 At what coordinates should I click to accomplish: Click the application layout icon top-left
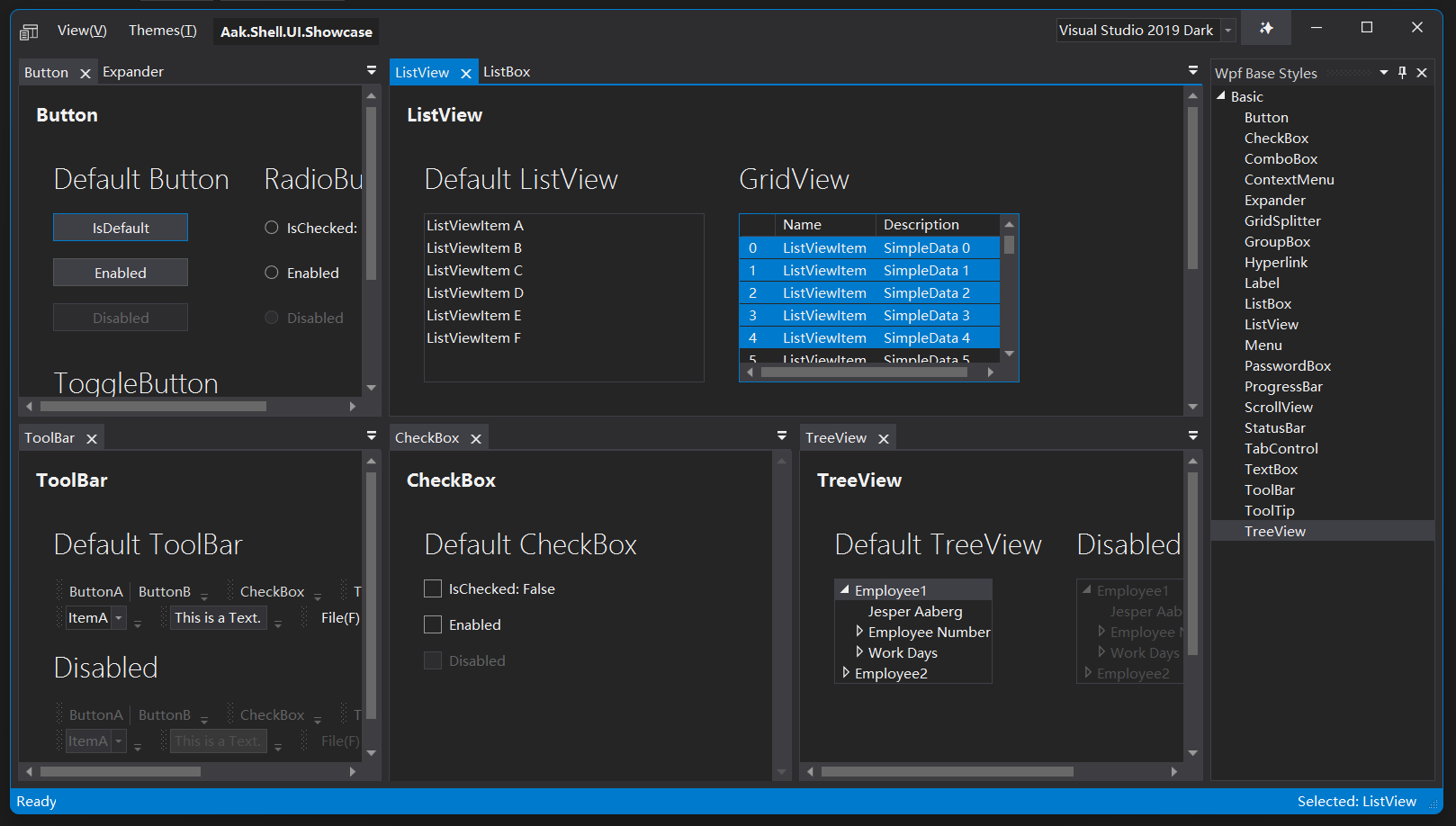pos(28,30)
